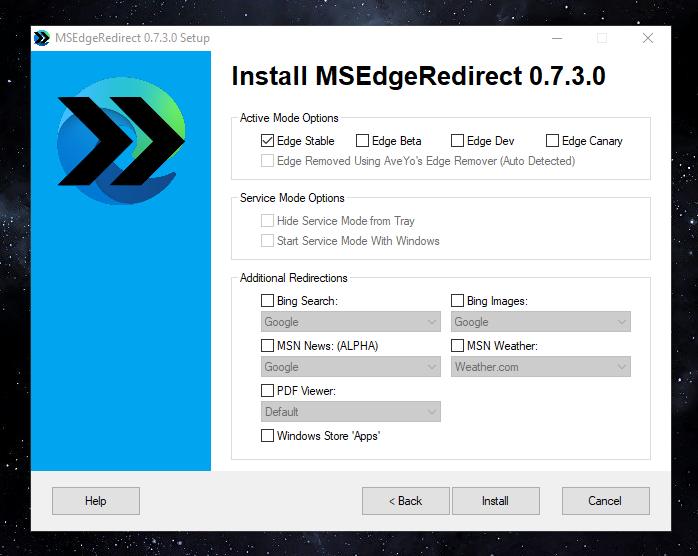Click the 'Install MSEdgeRedirect 0.7.3.0' heading
Image resolution: width=698 pixels, height=556 pixels.
click(418, 76)
